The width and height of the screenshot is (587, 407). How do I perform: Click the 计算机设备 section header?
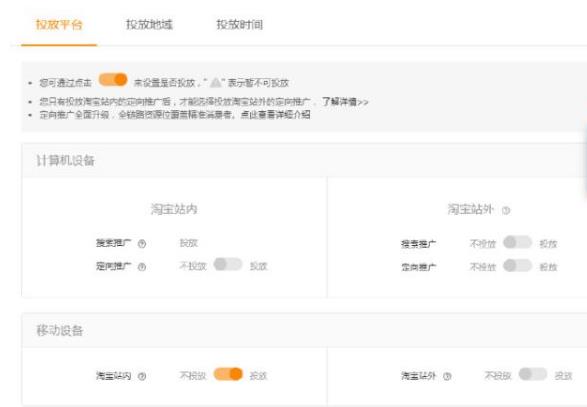[65, 161]
